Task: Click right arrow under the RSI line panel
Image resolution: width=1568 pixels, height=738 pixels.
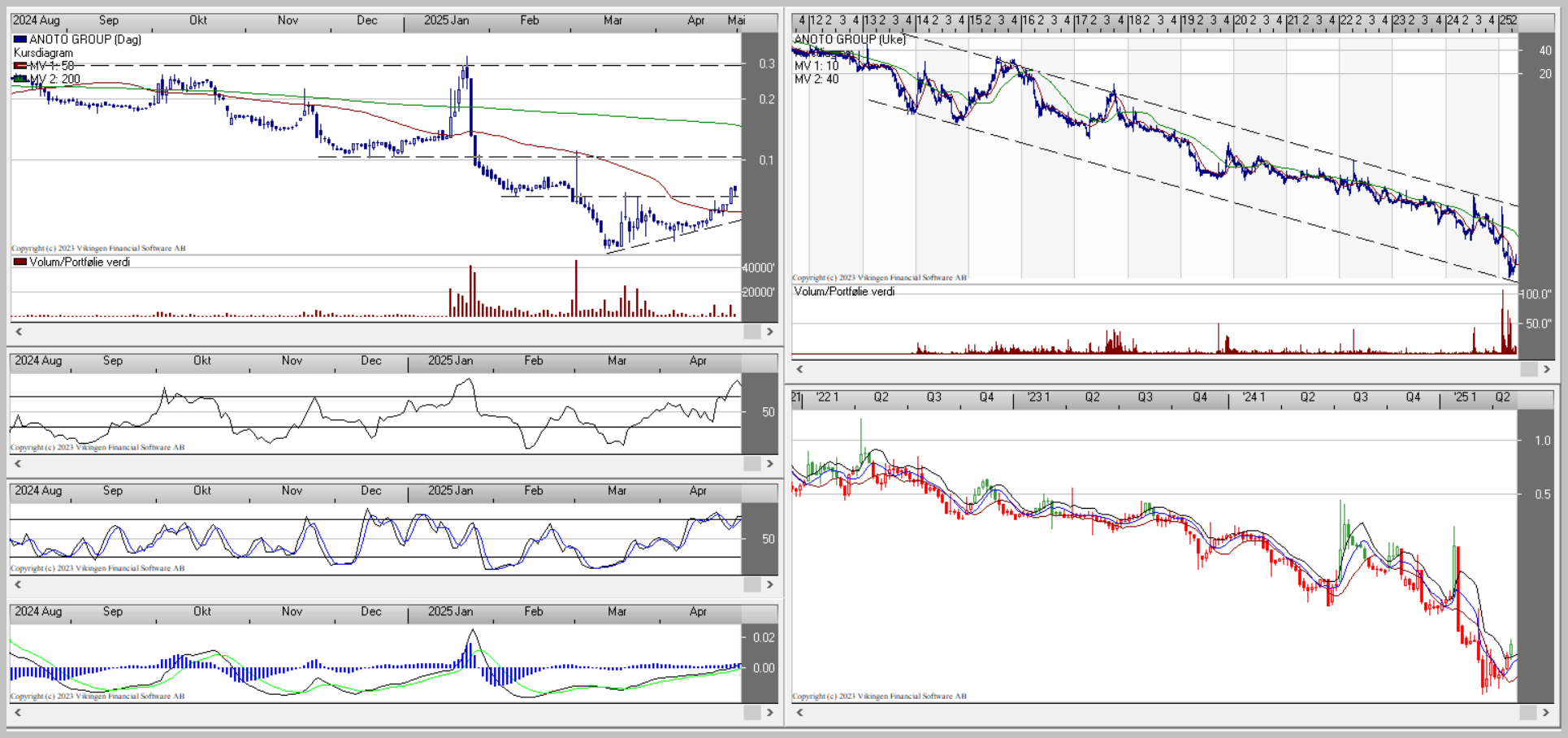Action: [x=769, y=464]
